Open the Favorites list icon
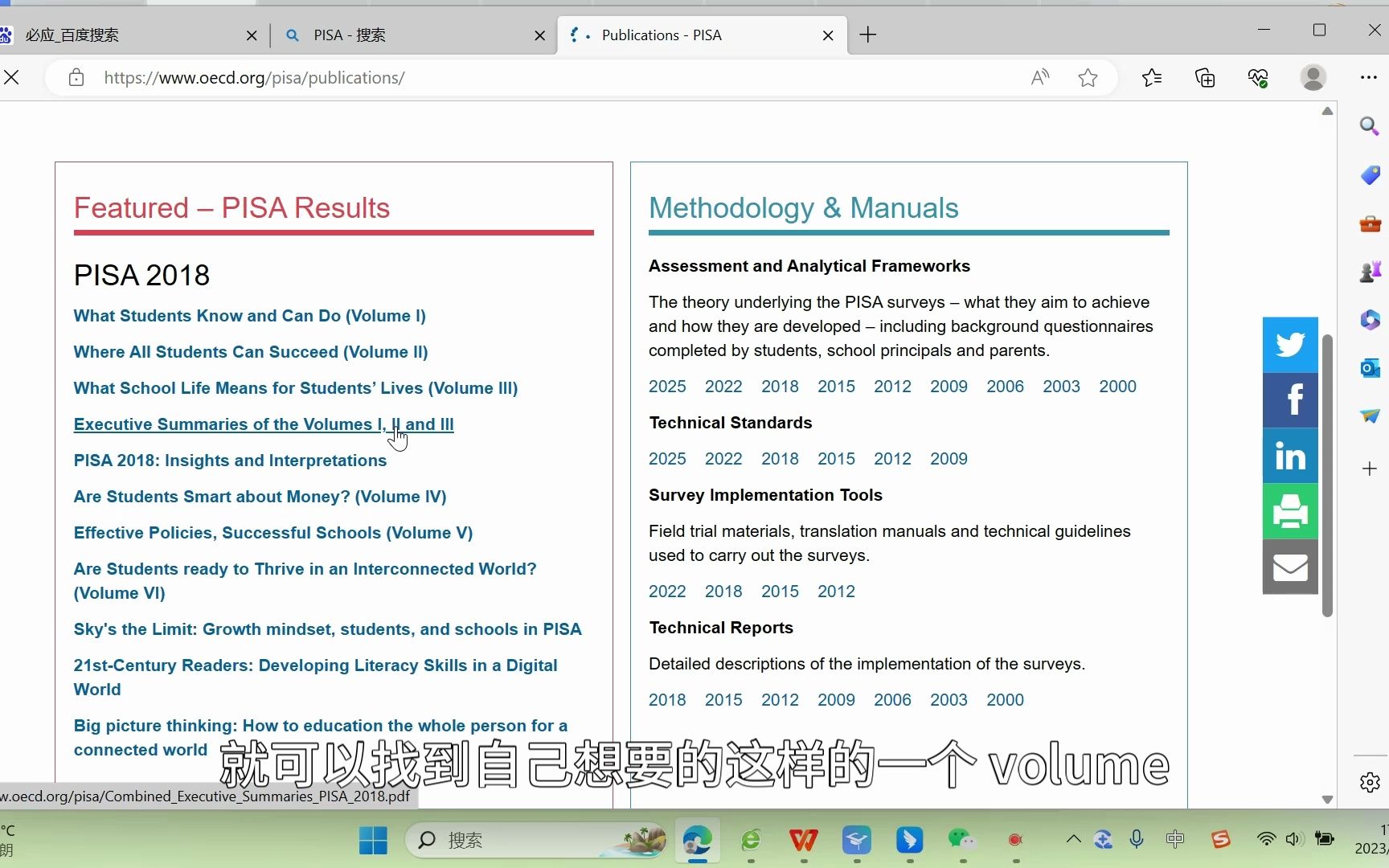The height and width of the screenshot is (868, 1389). click(x=1152, y=77)
